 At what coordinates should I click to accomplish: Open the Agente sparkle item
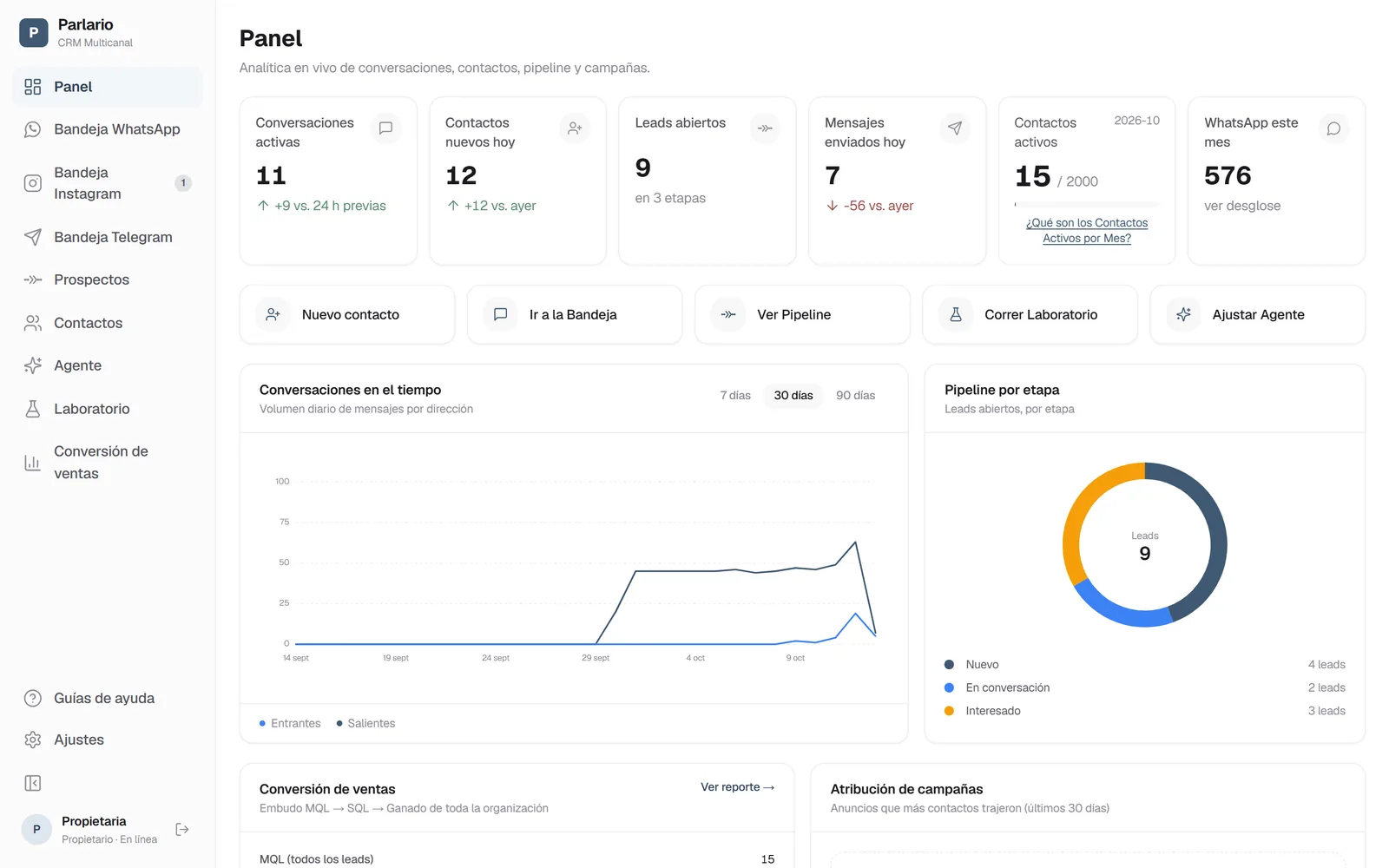coord(108,365)
